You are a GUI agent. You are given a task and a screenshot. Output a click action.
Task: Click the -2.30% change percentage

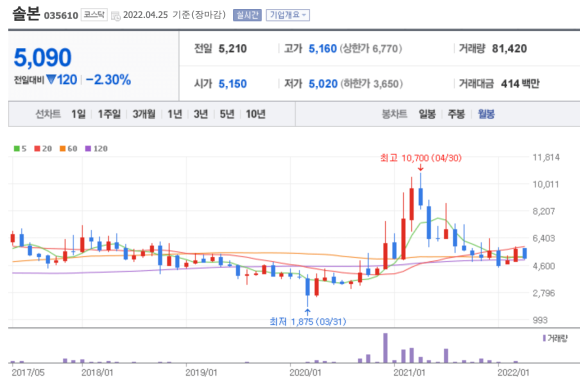tap(108, 80)
